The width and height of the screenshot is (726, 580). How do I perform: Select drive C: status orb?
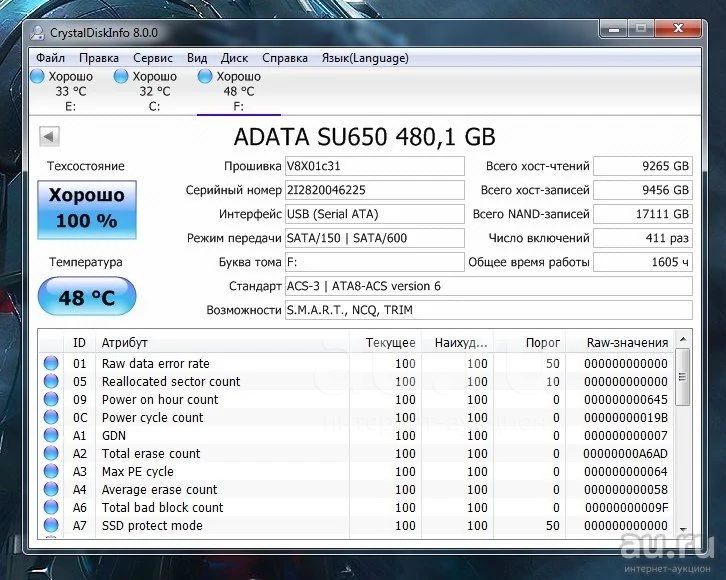coord(122,76)
